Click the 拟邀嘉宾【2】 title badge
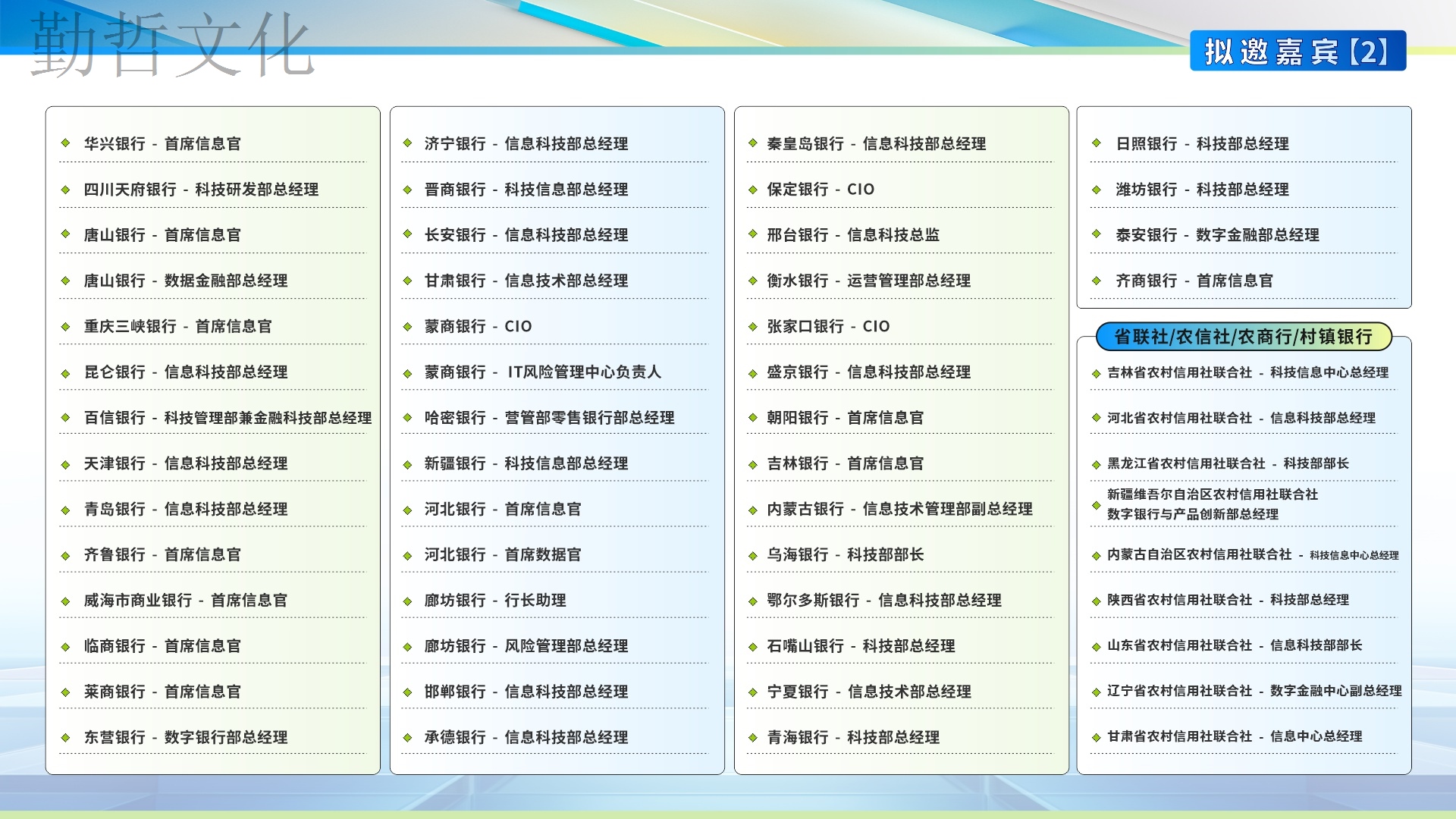 1298,51
